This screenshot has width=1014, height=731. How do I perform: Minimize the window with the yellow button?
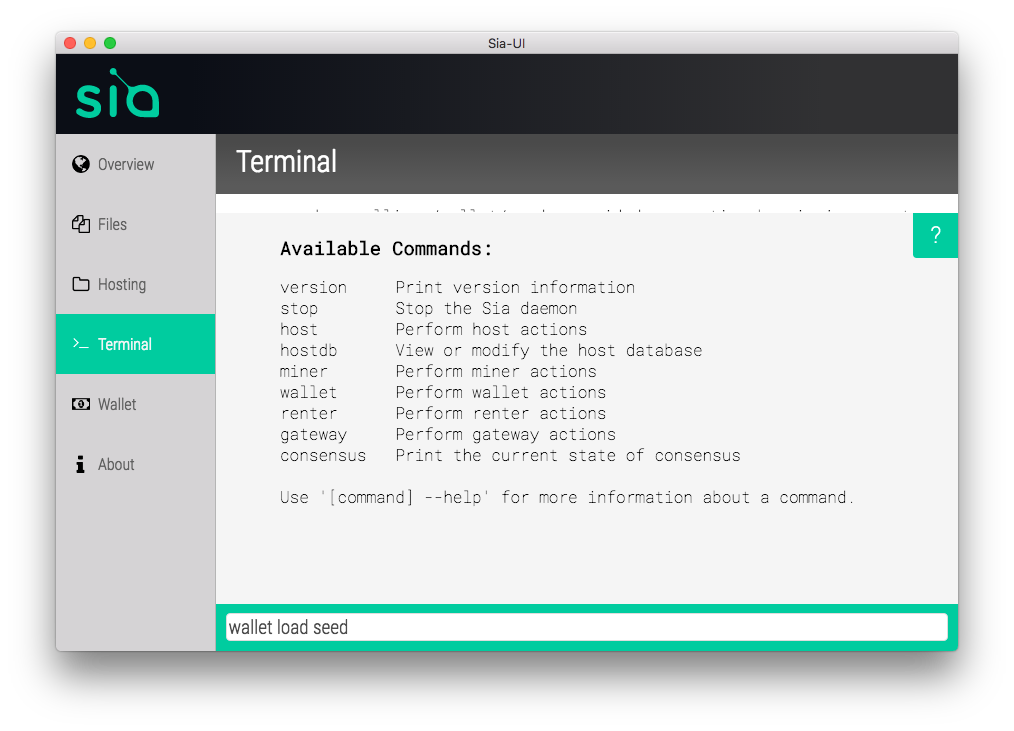[x=91, y=43]
